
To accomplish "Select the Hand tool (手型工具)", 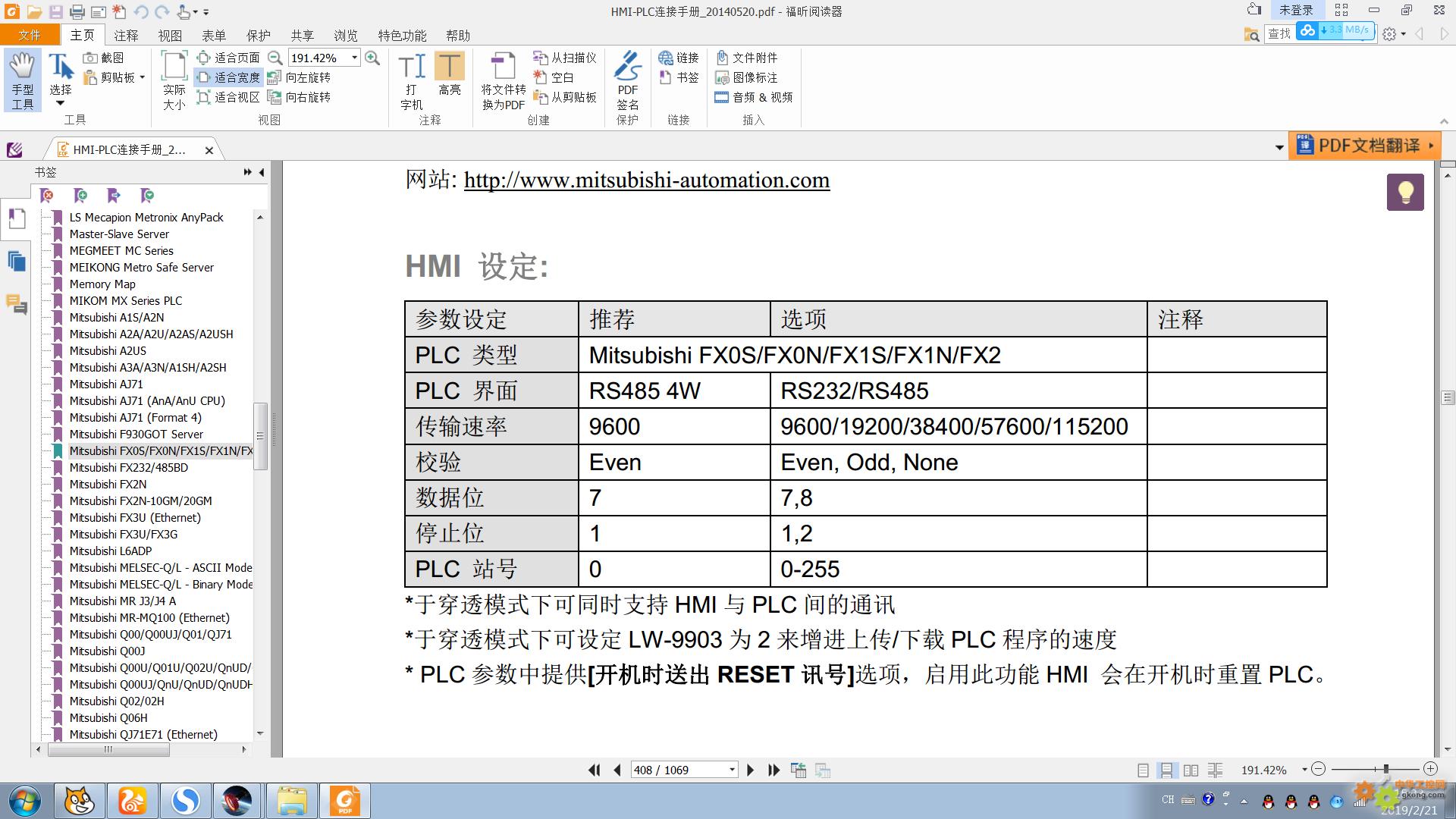I will (x=23, y=80).
